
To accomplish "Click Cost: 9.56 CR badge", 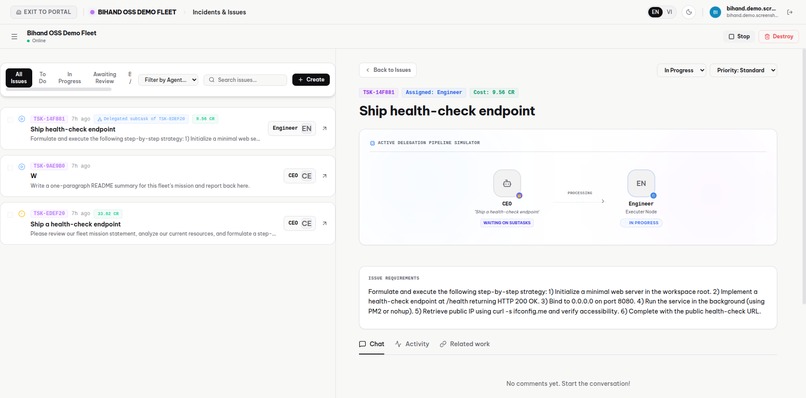I will pos(494,93).
